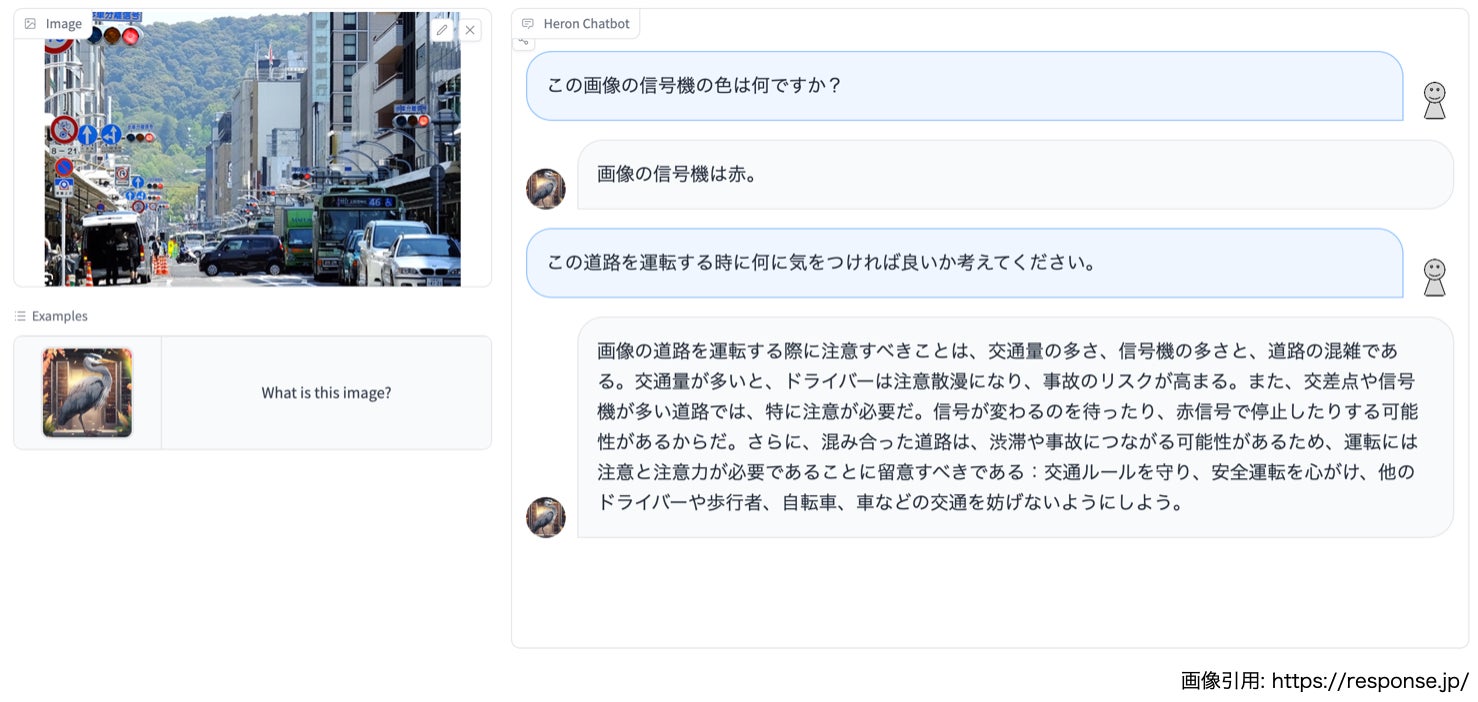Click the first user question bubble

point(964,86)
